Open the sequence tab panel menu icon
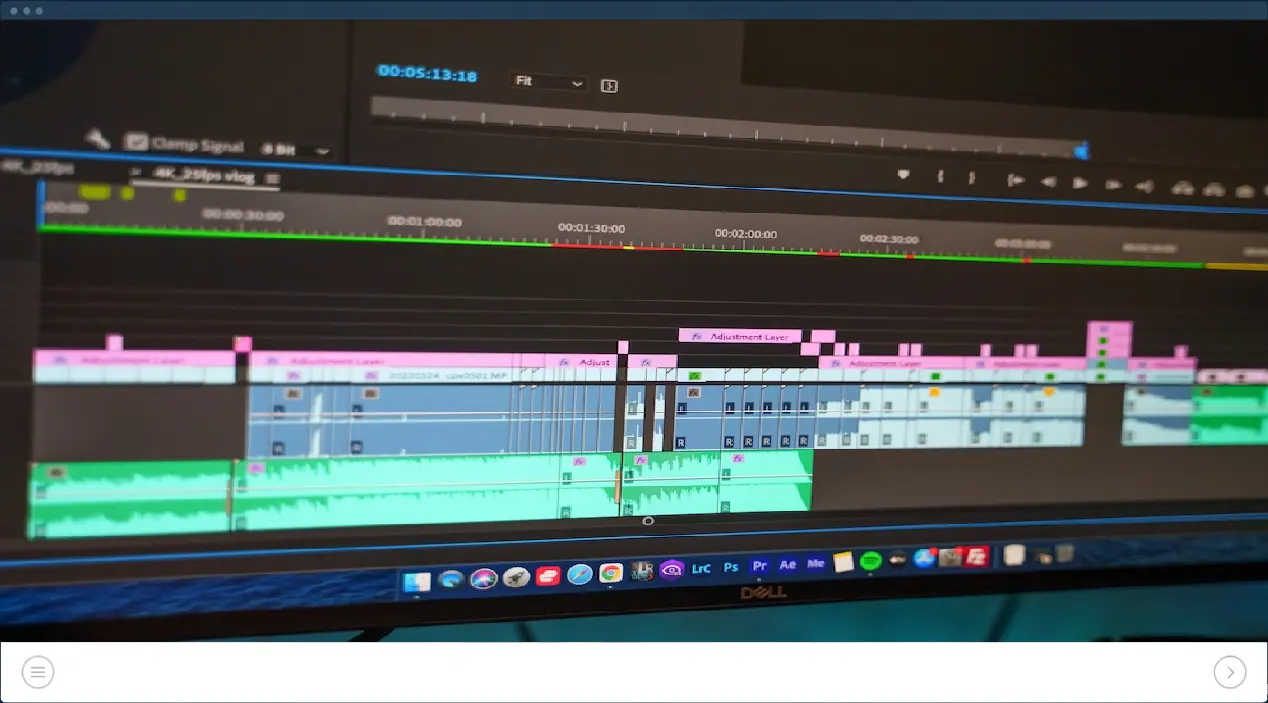This screenshot has height=703, width=1268. pos(272,179)
